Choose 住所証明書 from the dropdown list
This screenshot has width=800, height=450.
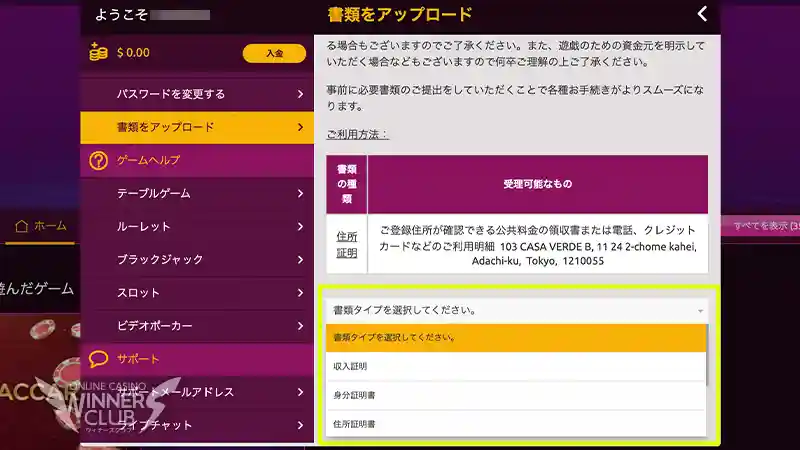click(x=516, y=423)
